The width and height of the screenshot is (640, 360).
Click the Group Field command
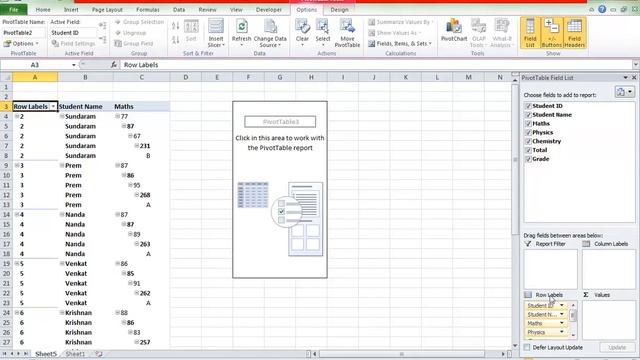coord(134,43)
